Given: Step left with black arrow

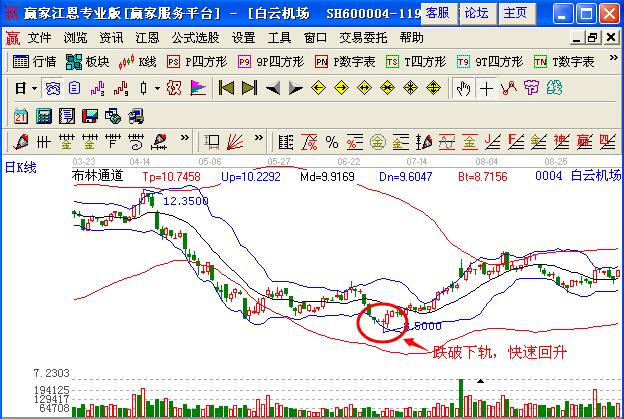Looking at the screenshot, I should (273, 88).
